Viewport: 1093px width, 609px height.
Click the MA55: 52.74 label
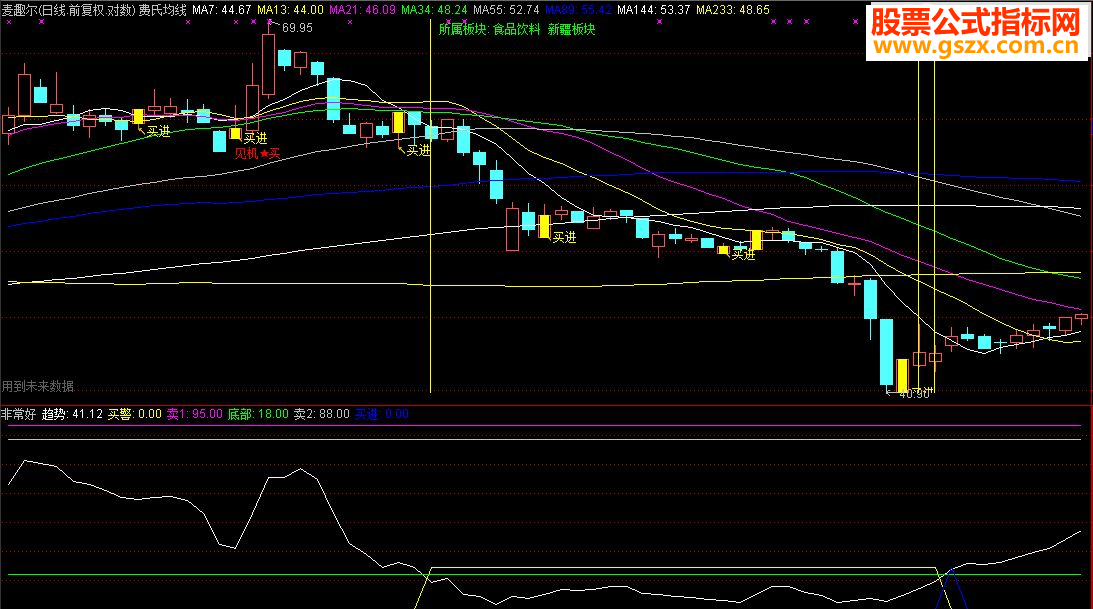pos(506,10)
